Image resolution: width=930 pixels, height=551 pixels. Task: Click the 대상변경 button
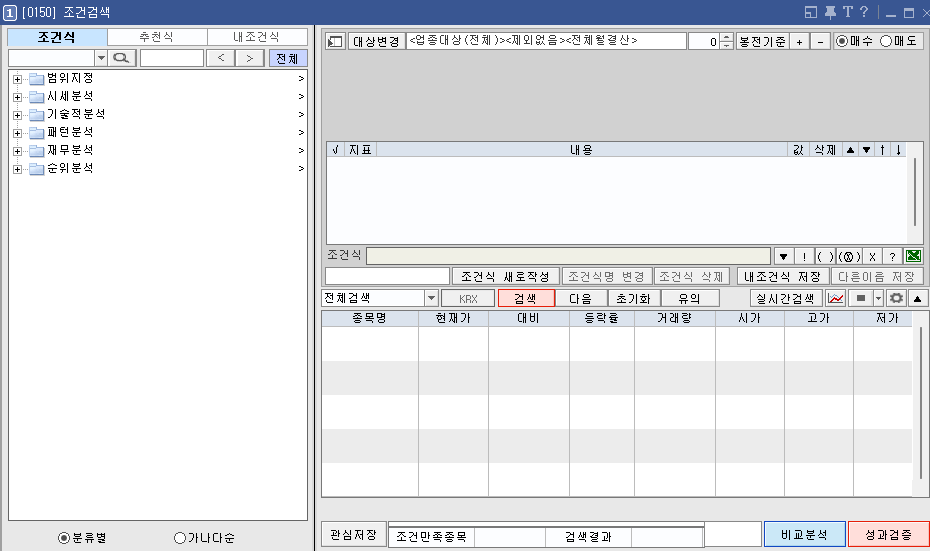click(x=376, y=42)
